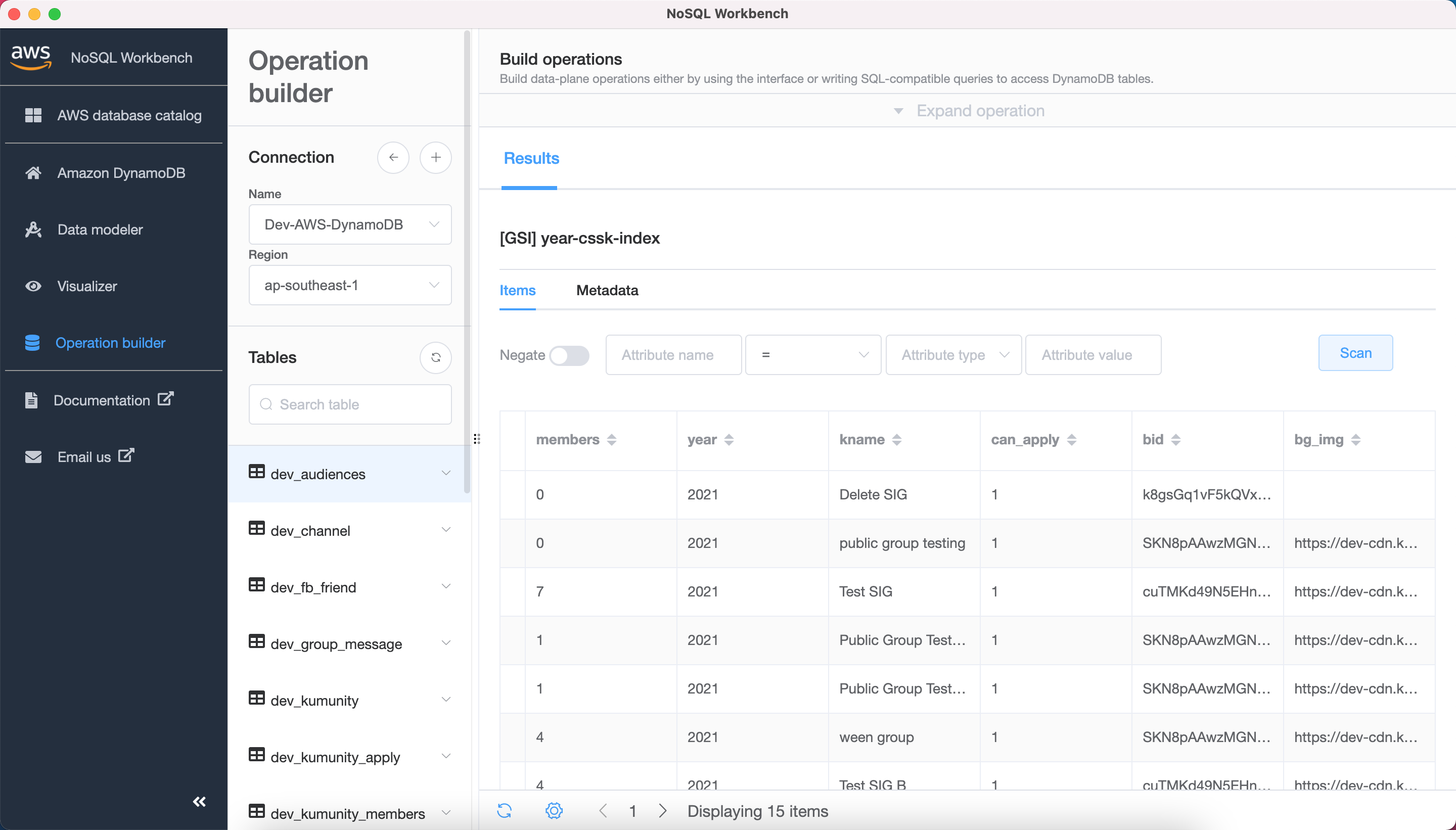Open the settings gear in results footer

554,811
